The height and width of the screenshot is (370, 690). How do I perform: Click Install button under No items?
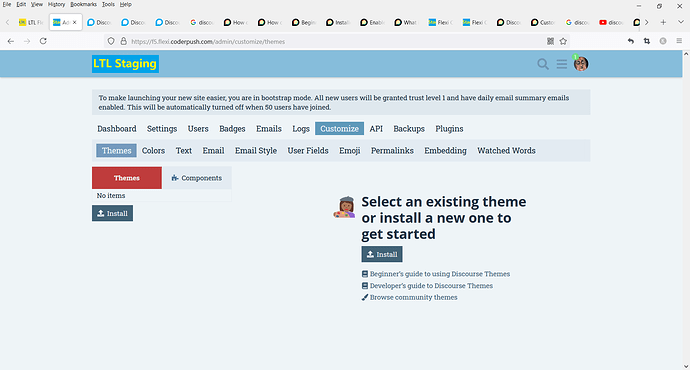112,213
